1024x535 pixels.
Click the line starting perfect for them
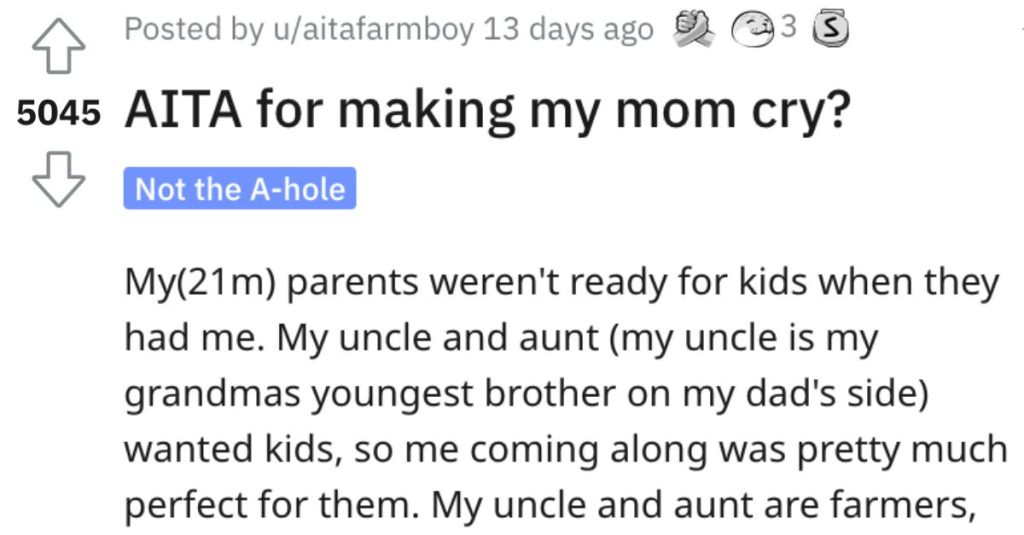click(550, 505)
